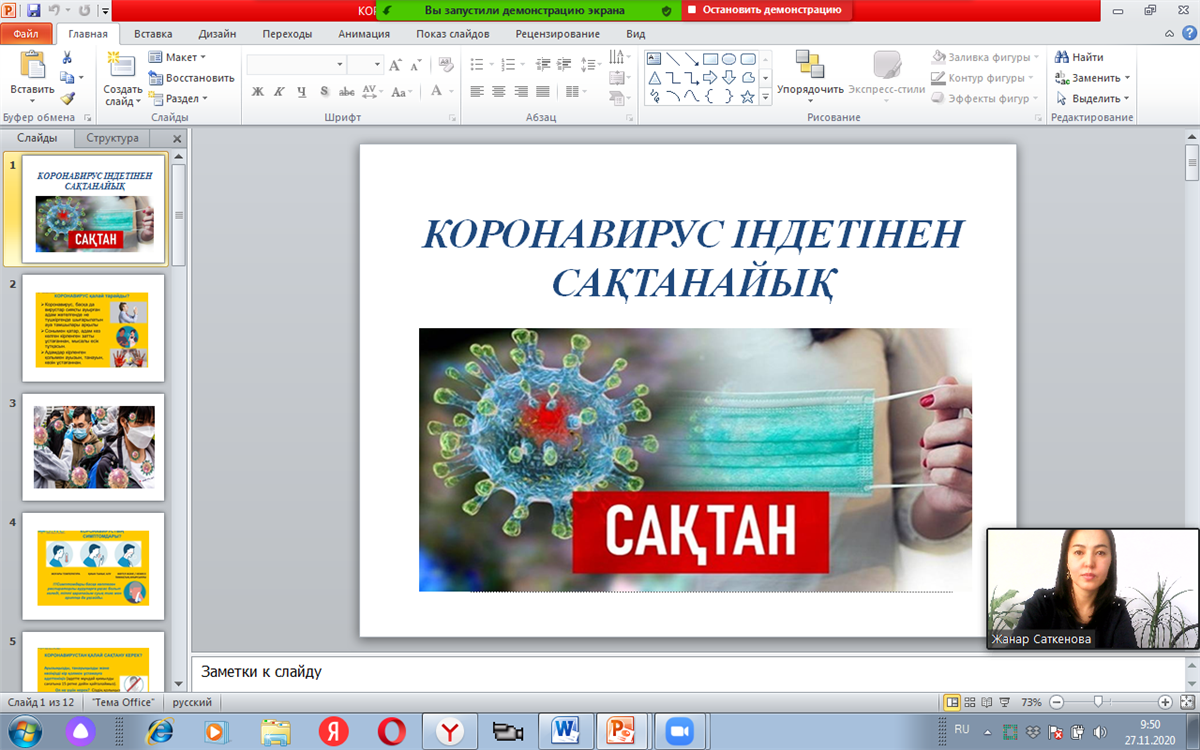Click the Cut scissors icon
This screenshot has width=1200, height=750.
pyautogui.click(x=67, y=58)
